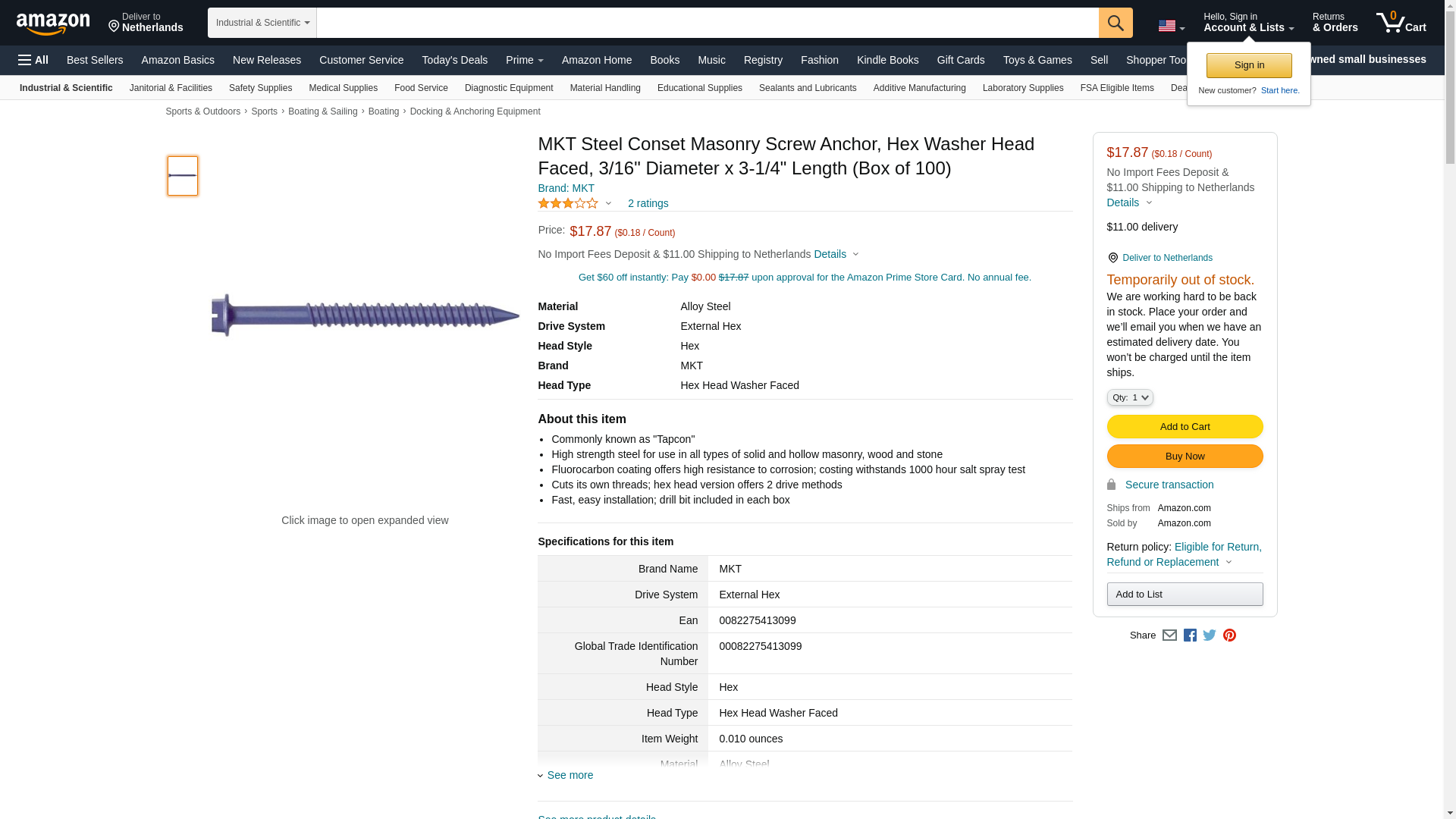Expand the star ratings popover arrow
This screenshot has width=1456, height=819.
pyautogui.click(x=608, y=203)
